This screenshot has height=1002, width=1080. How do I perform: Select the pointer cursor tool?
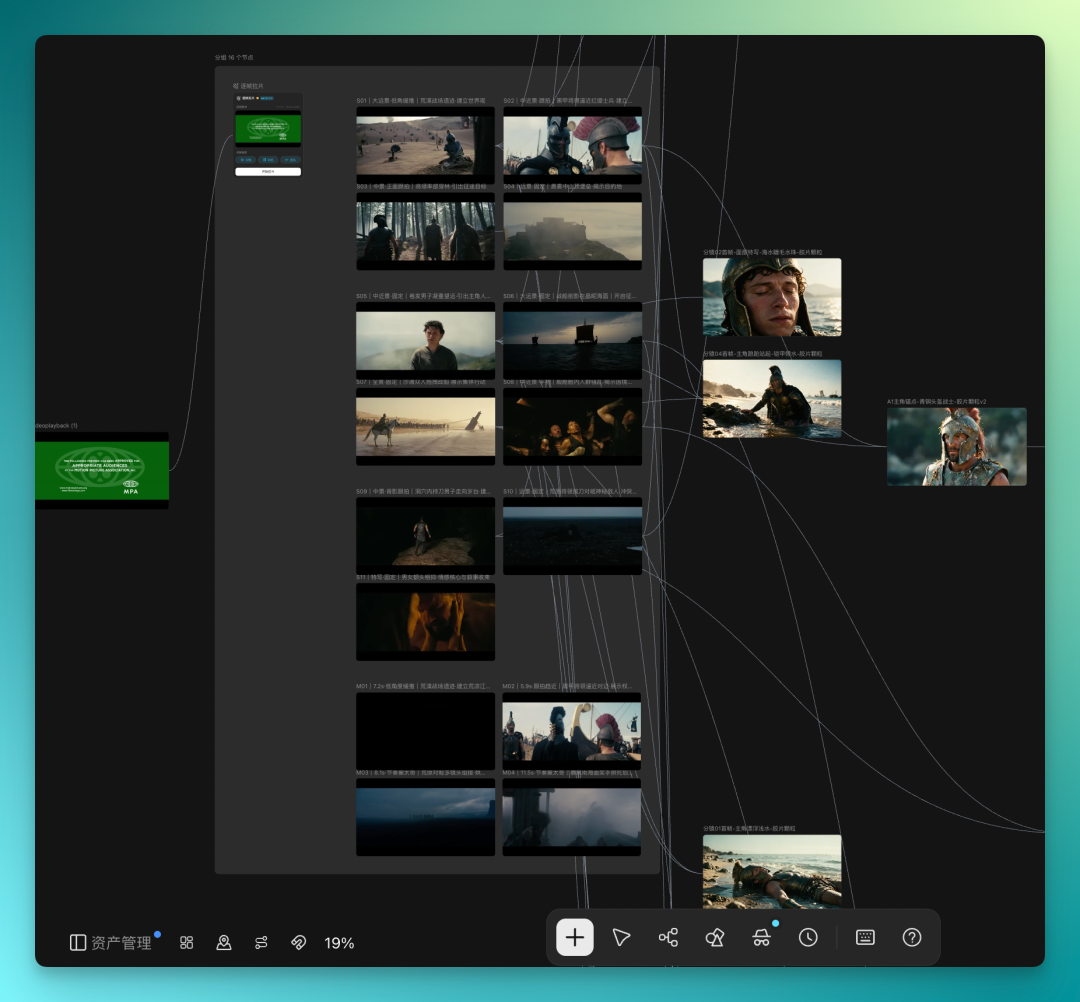coord(621,937)
